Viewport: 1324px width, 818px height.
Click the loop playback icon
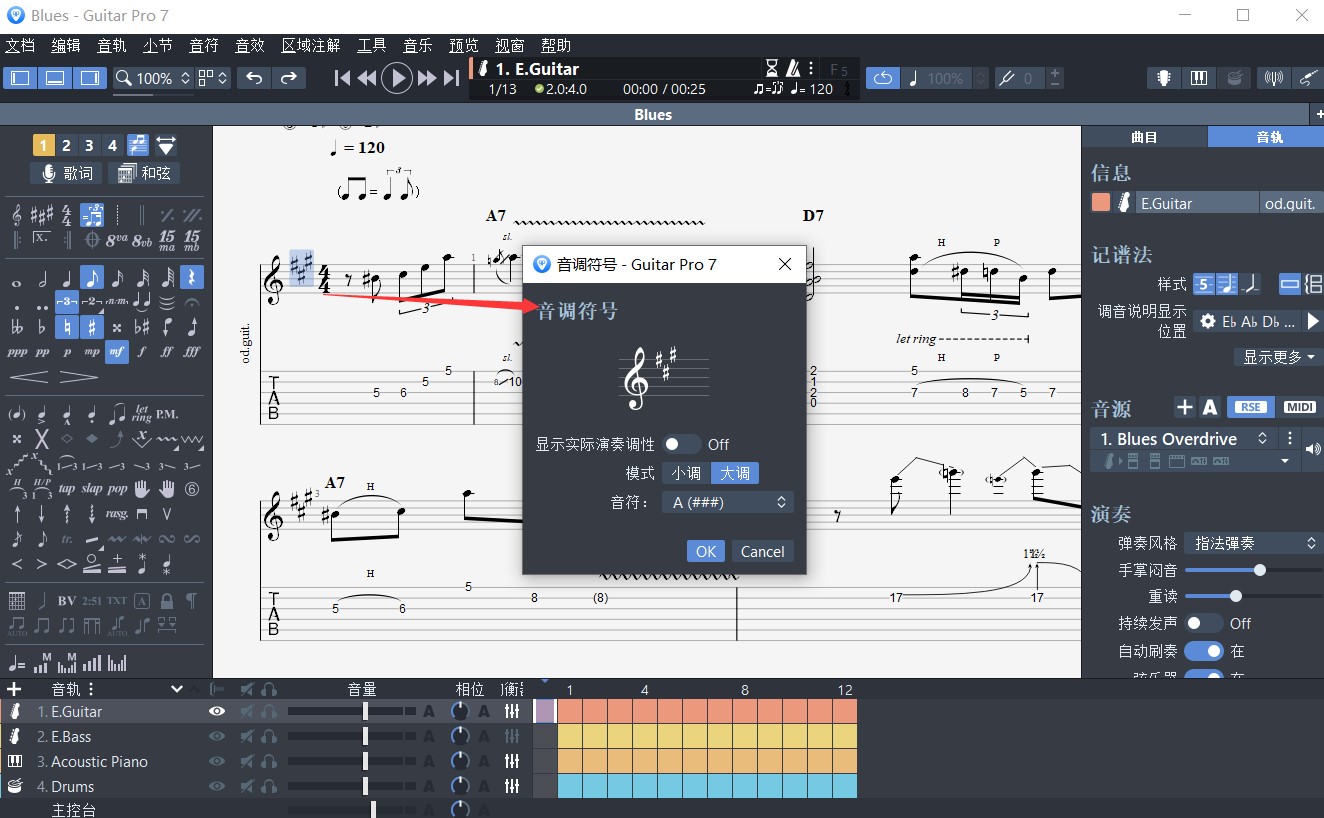(x=882, y=78)
